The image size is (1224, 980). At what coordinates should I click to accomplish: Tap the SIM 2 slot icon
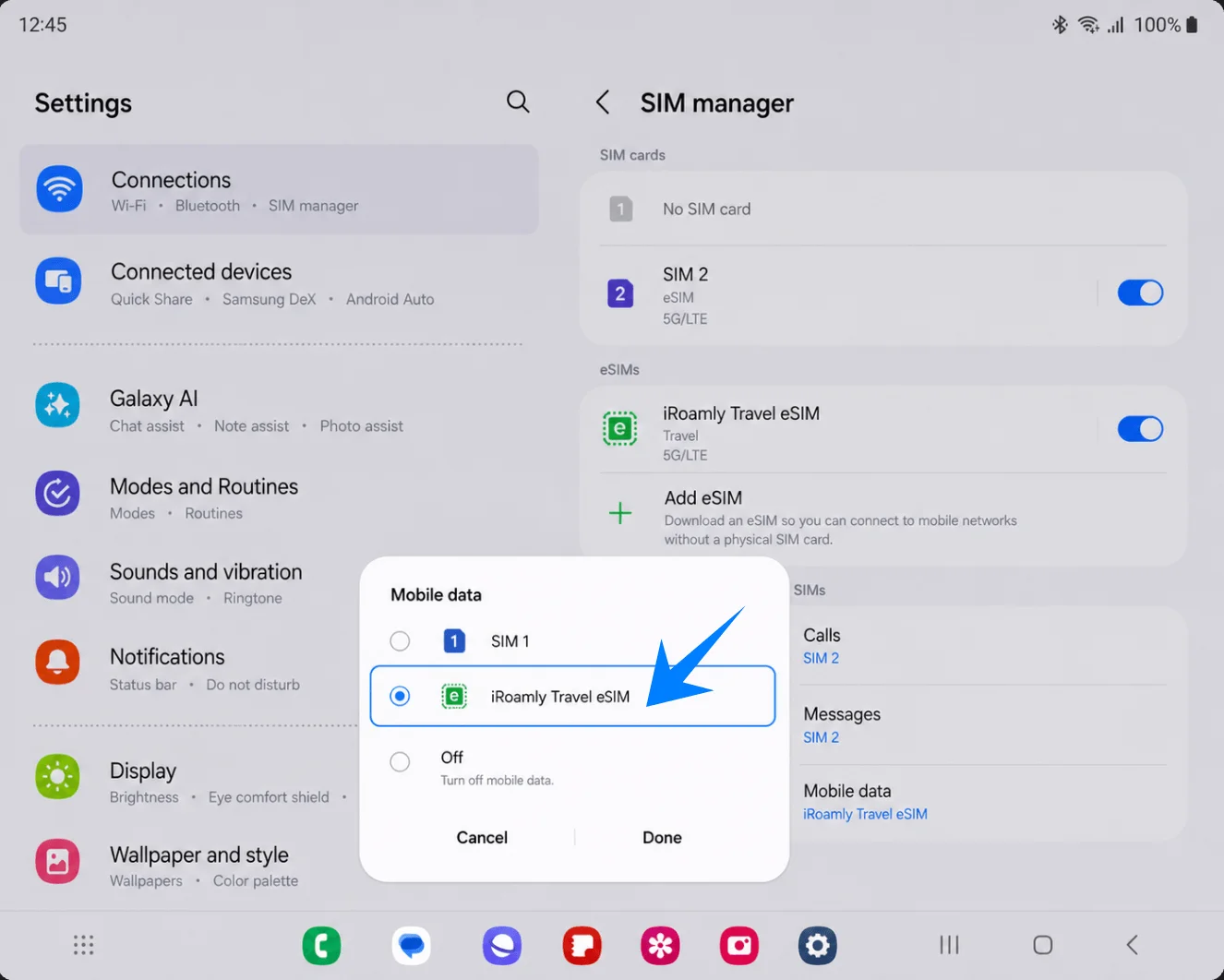[620, 293]
